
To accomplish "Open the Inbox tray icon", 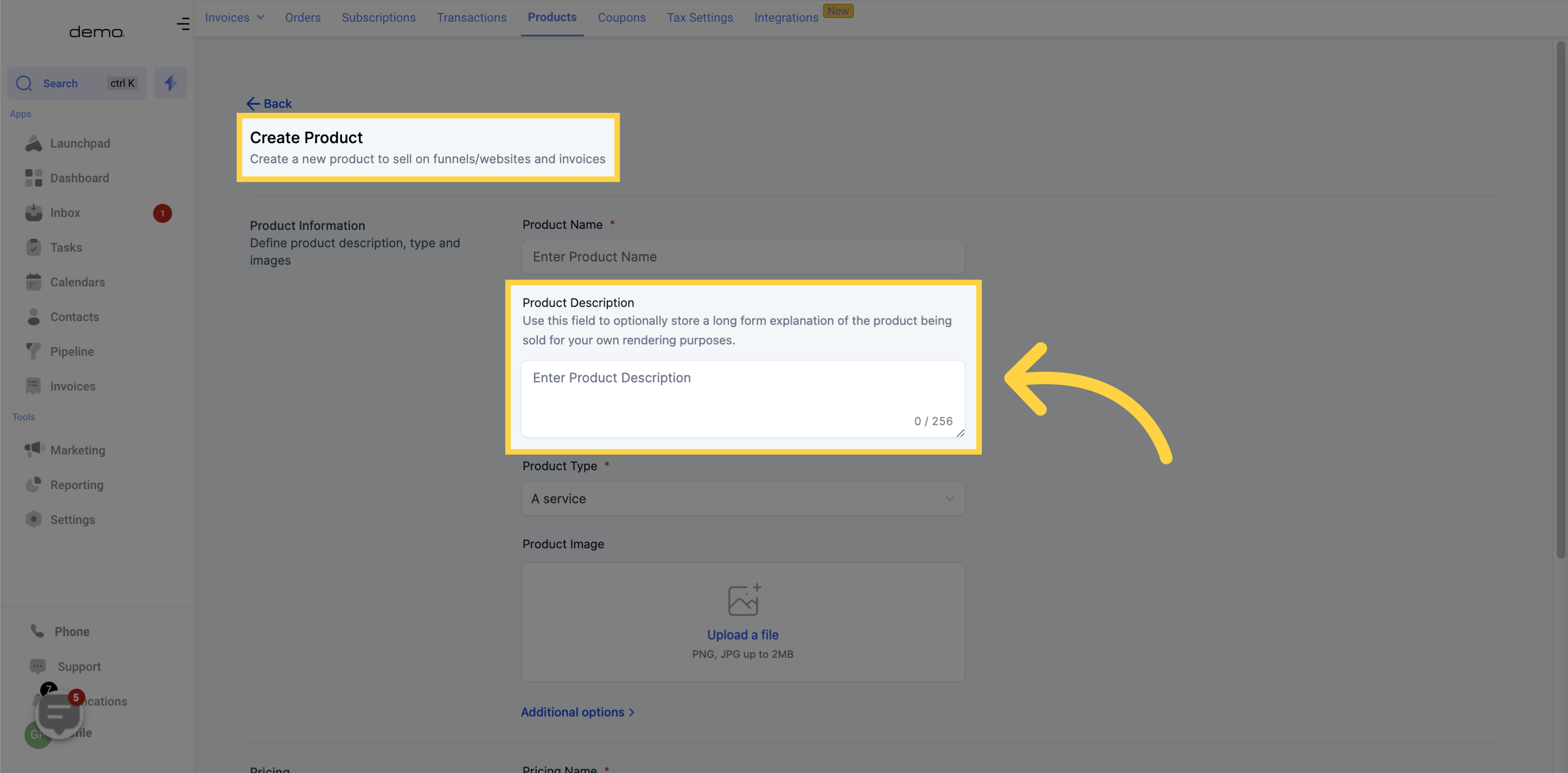I will pos(34,213).
